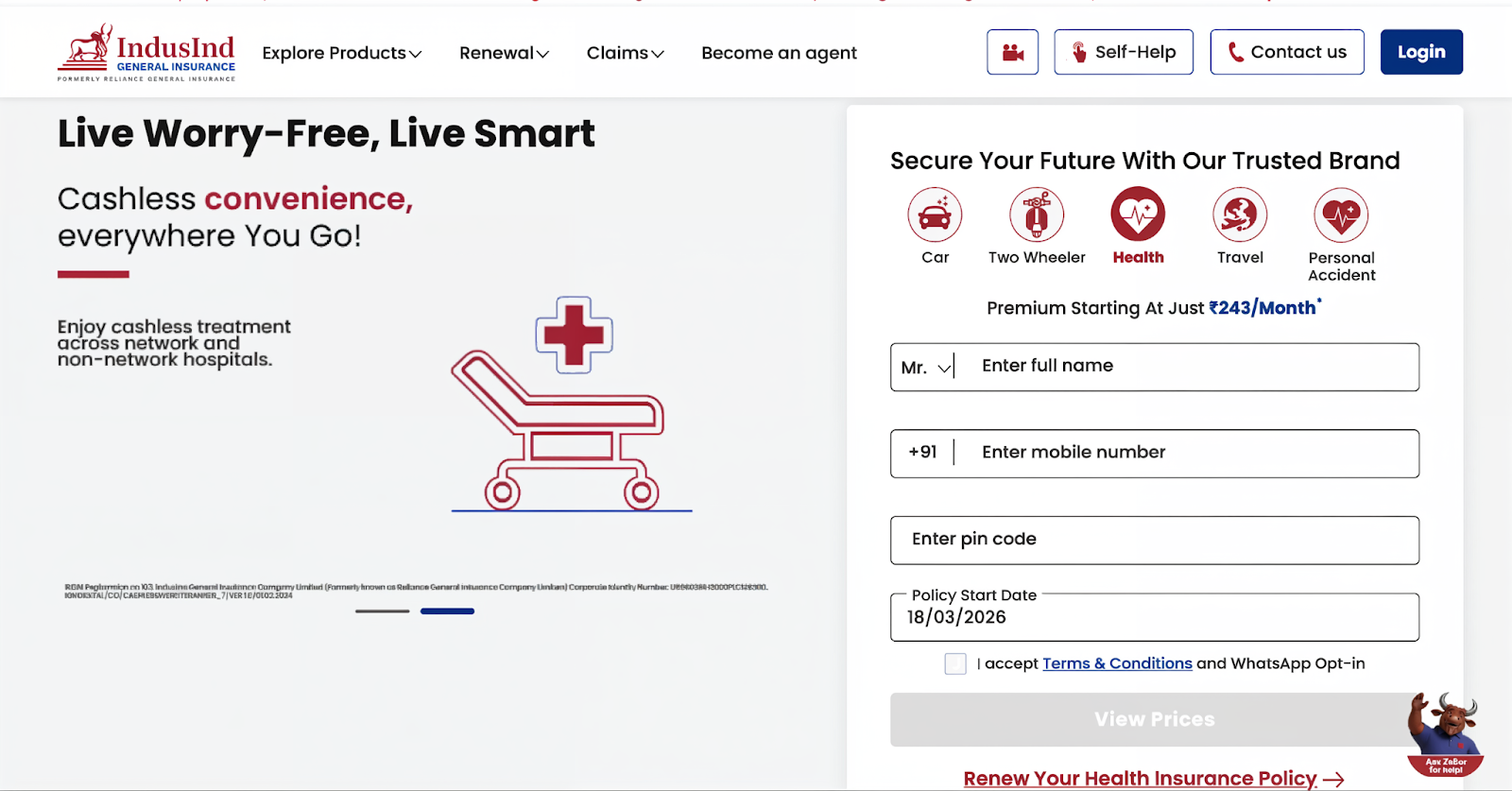Select the Travel insurance icon
This screenshot has width=1512, height=791.
pos(1239,215)
